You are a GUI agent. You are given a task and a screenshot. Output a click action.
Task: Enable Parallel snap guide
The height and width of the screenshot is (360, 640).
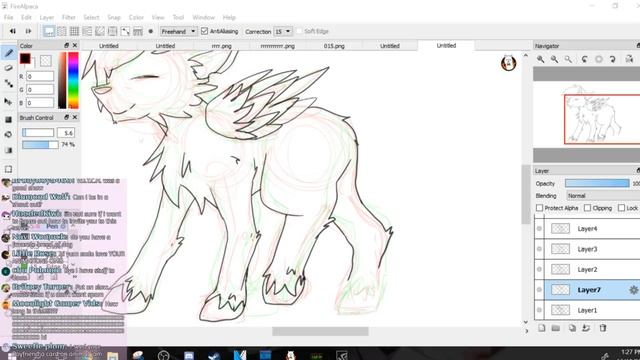pos(62,31)
